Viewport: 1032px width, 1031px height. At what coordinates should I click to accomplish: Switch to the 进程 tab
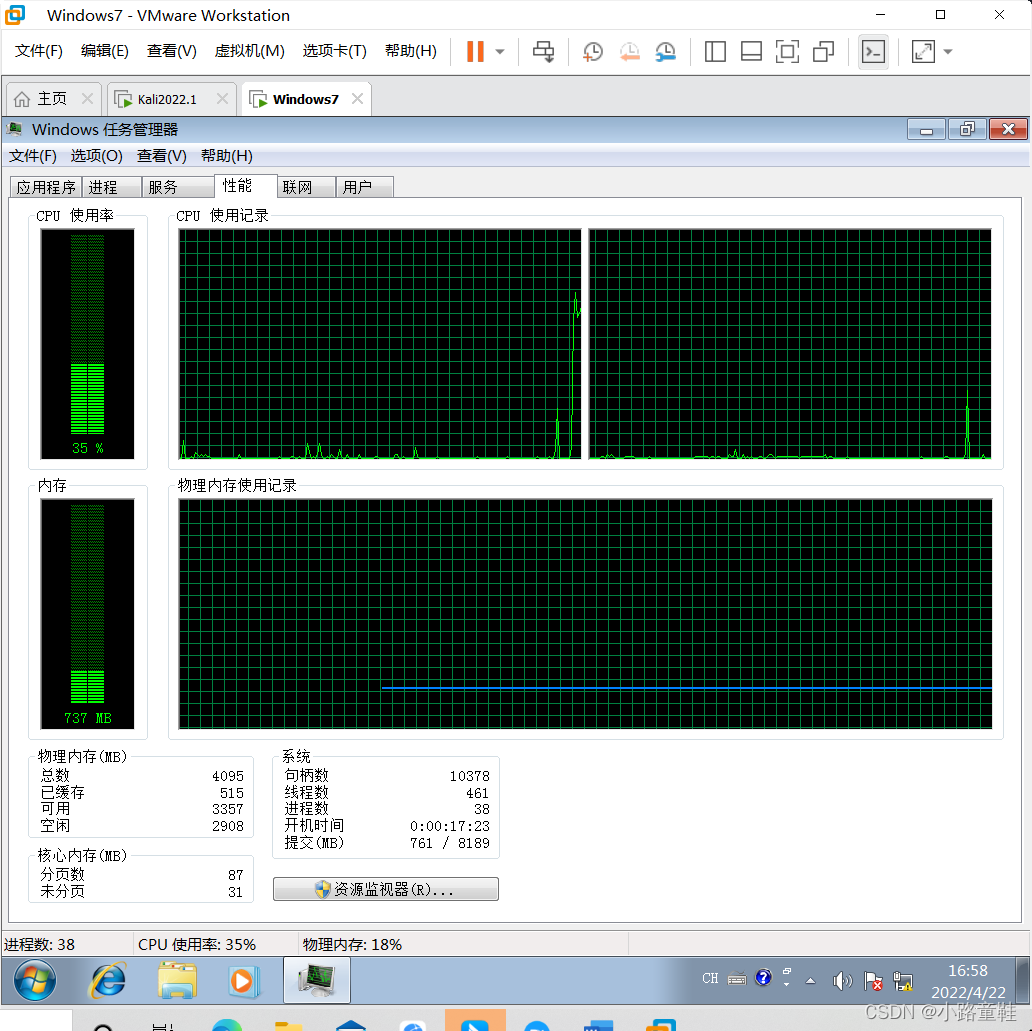point(111,187)
